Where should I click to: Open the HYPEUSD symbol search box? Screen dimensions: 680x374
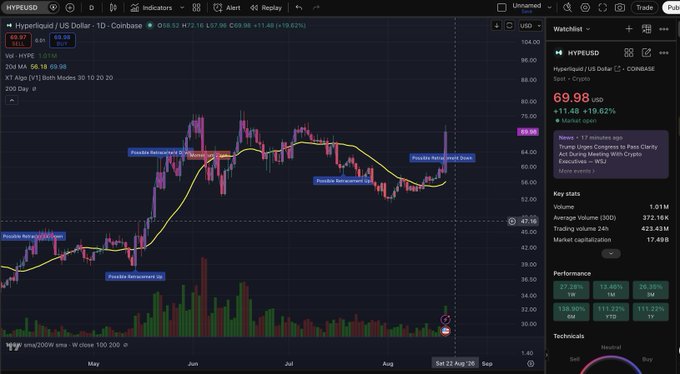[23, 7]
